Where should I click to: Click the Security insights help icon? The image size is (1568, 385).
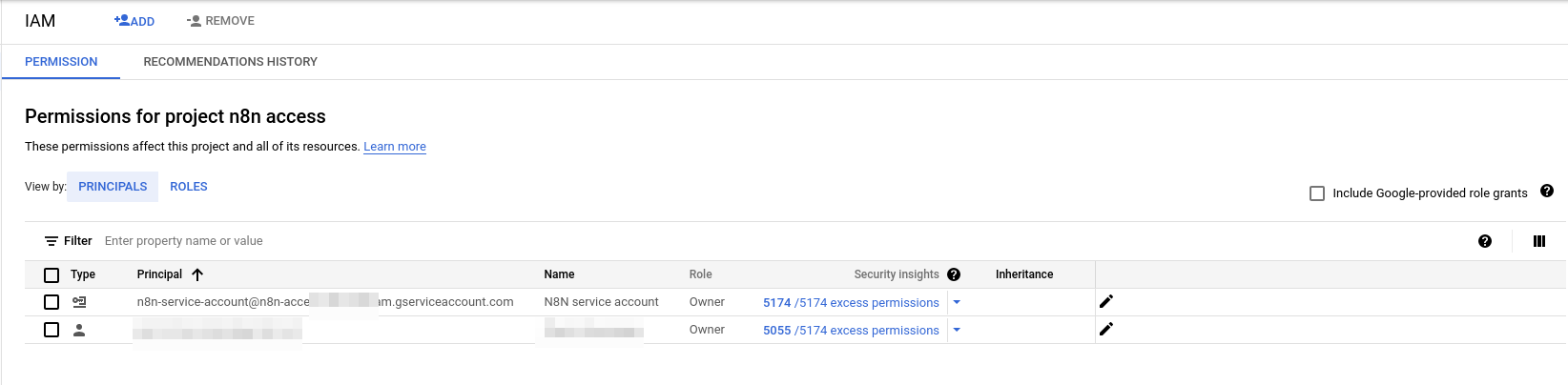pyautogui.click(x=954, y=274)
